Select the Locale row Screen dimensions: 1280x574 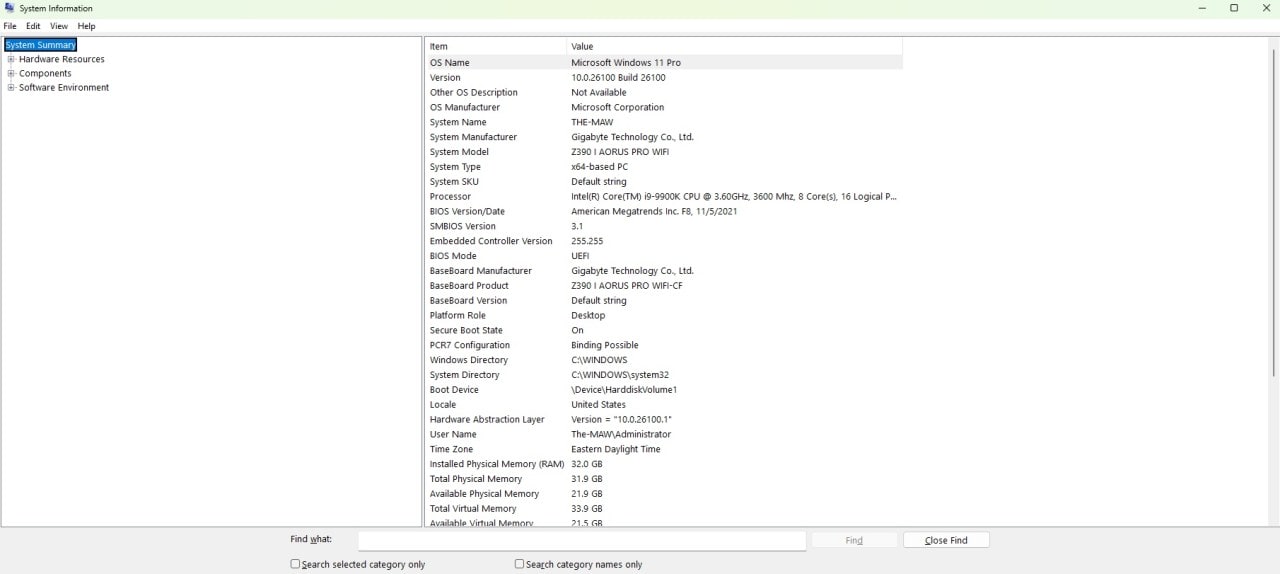point(664,405)
